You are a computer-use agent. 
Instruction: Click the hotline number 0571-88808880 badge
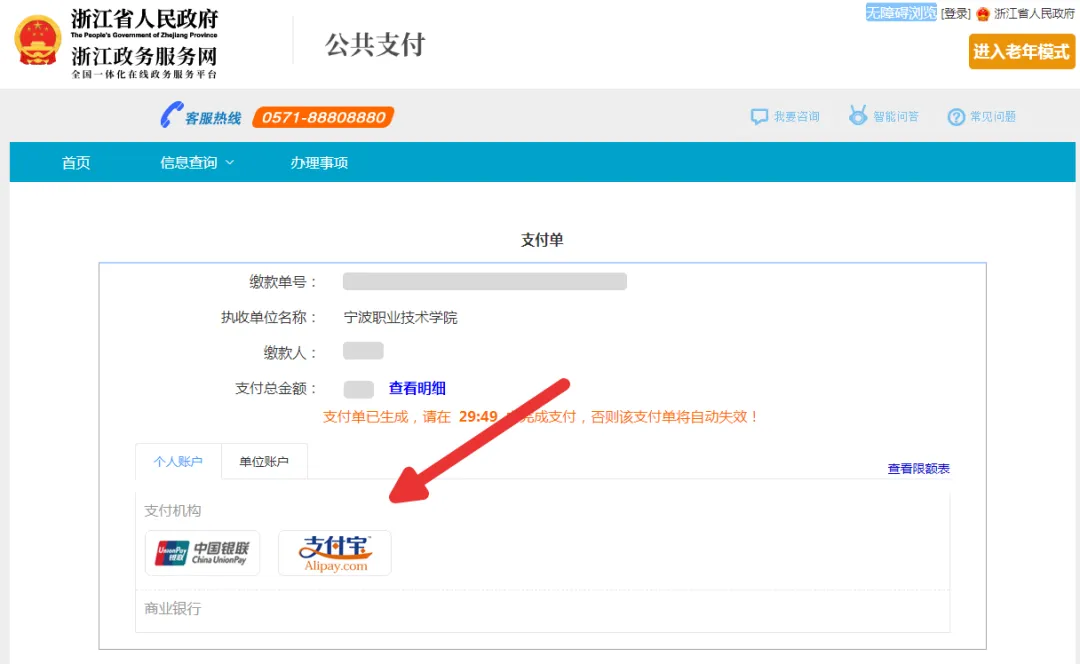[x=323, y=117]
